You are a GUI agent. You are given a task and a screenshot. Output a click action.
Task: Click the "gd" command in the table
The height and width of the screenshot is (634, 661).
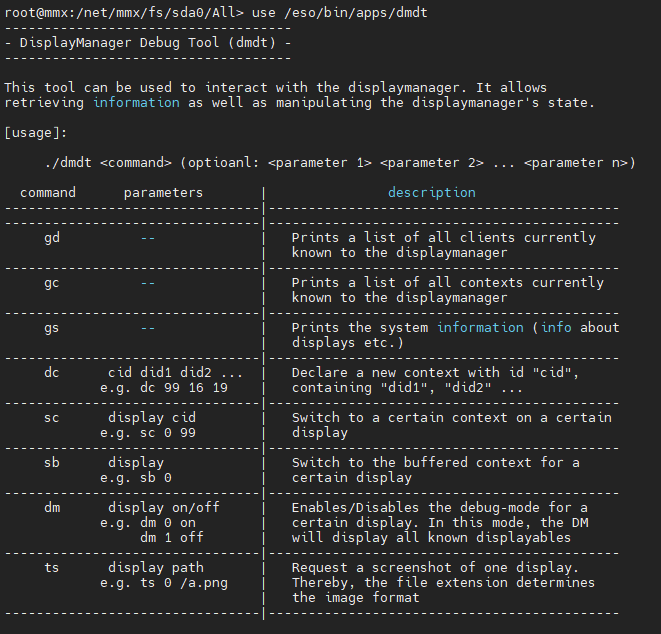click(x=52, y=238)
